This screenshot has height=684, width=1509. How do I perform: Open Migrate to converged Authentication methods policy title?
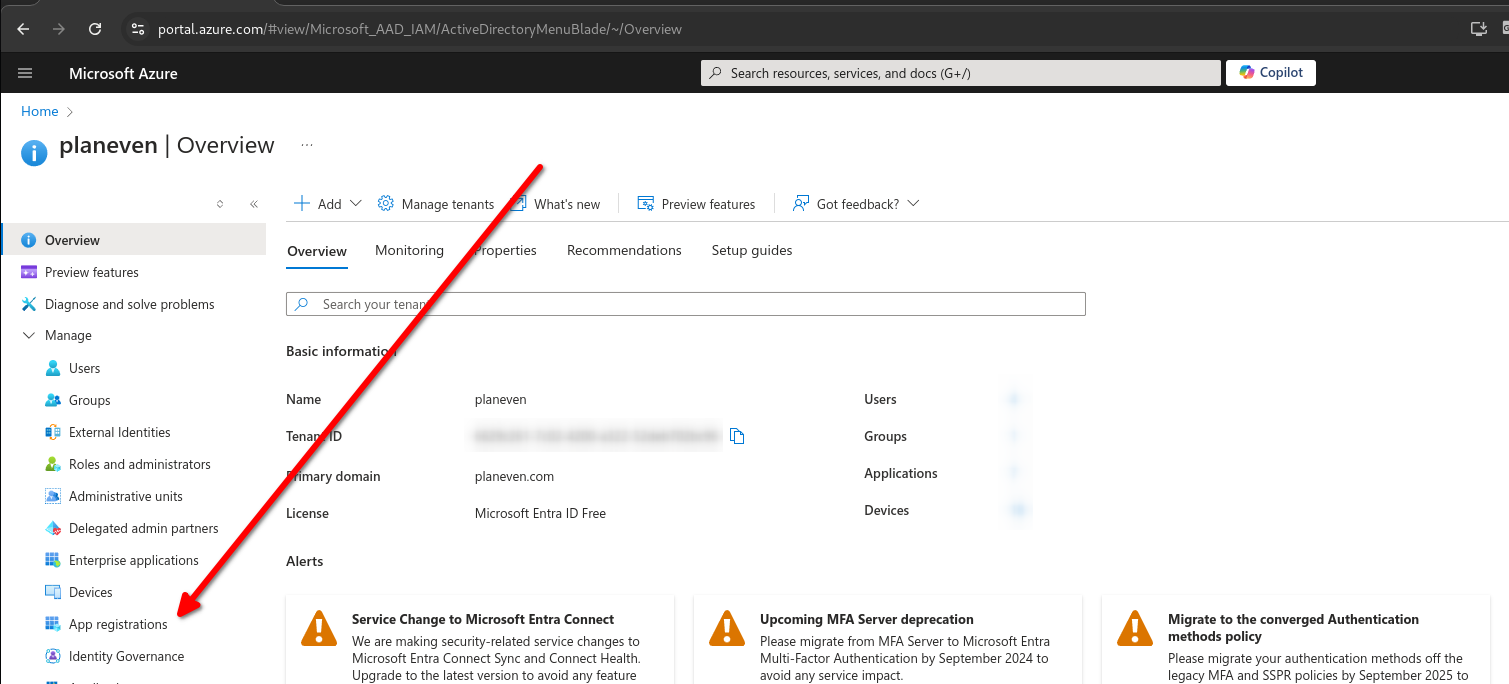coord(1293,628)
